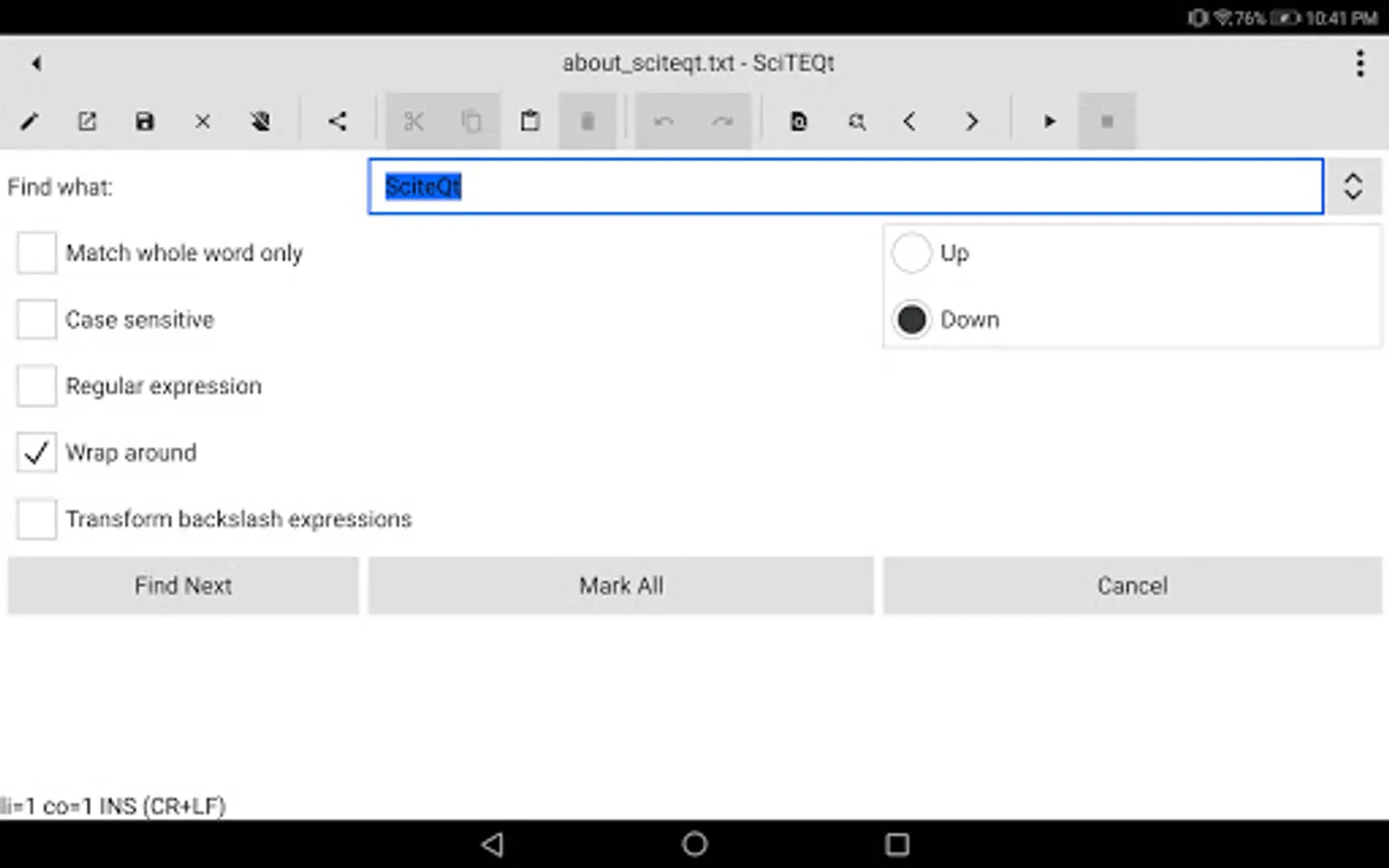The image size is (1389, 868).
Task: Click the Find Next button
Action: (x=183, y=585)
